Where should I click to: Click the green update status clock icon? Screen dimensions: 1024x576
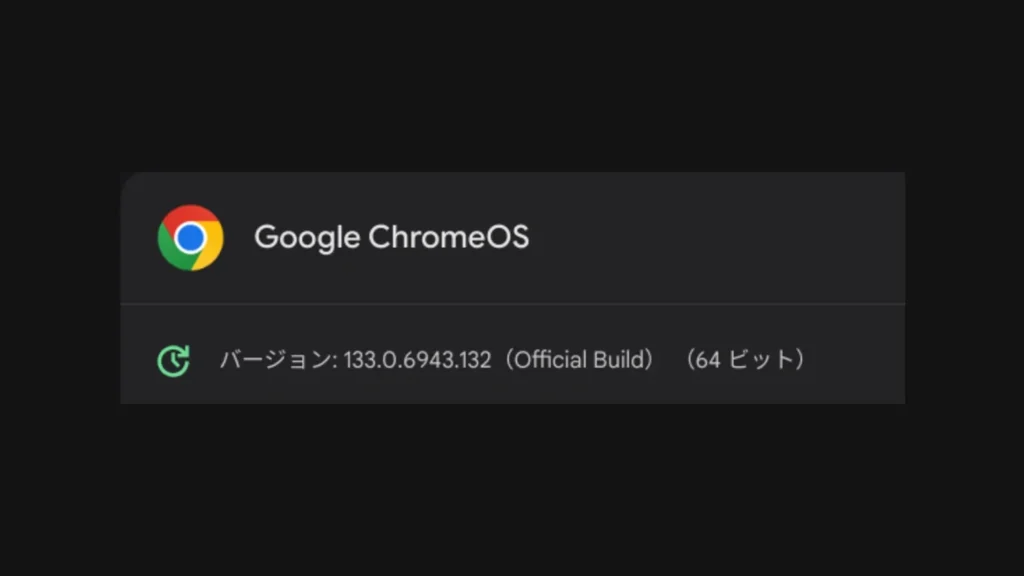tap(173, 360)
